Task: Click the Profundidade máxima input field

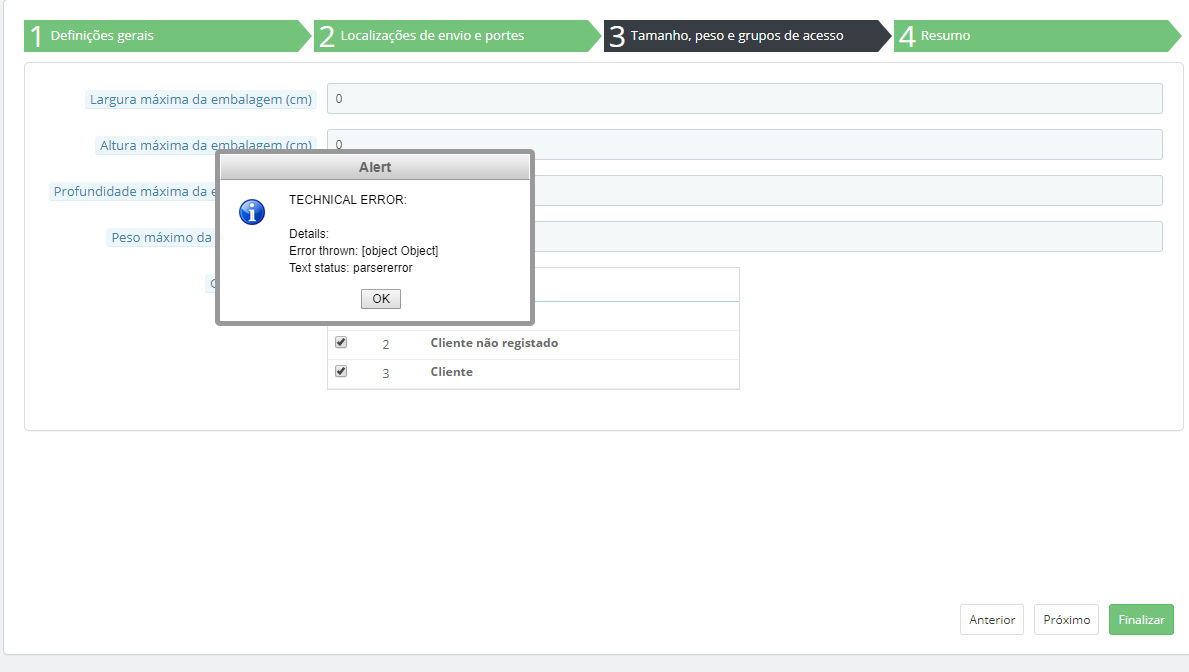Action: (x=848, y=190)
